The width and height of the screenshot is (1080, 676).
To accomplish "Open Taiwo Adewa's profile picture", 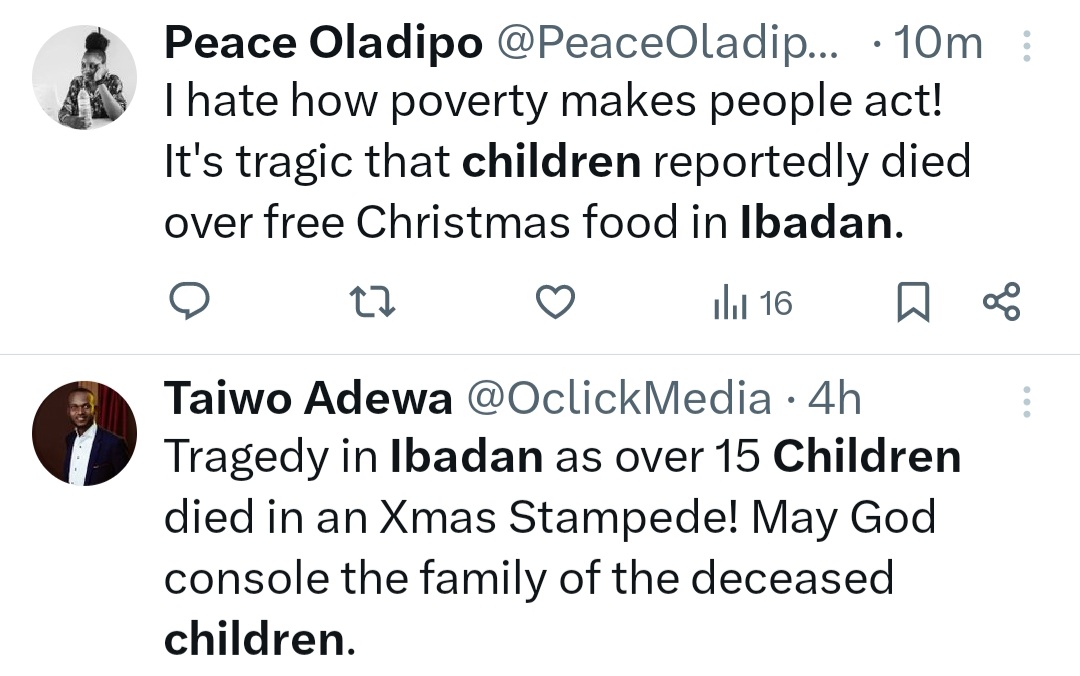I will point(84,432).
